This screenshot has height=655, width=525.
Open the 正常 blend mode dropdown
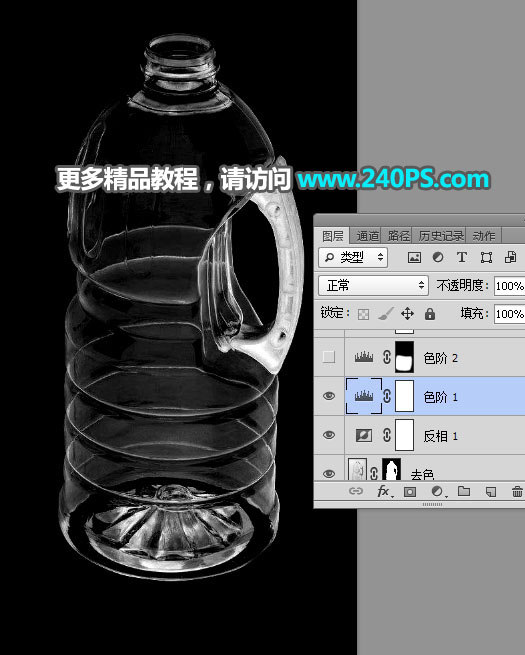tap(373, 286)
